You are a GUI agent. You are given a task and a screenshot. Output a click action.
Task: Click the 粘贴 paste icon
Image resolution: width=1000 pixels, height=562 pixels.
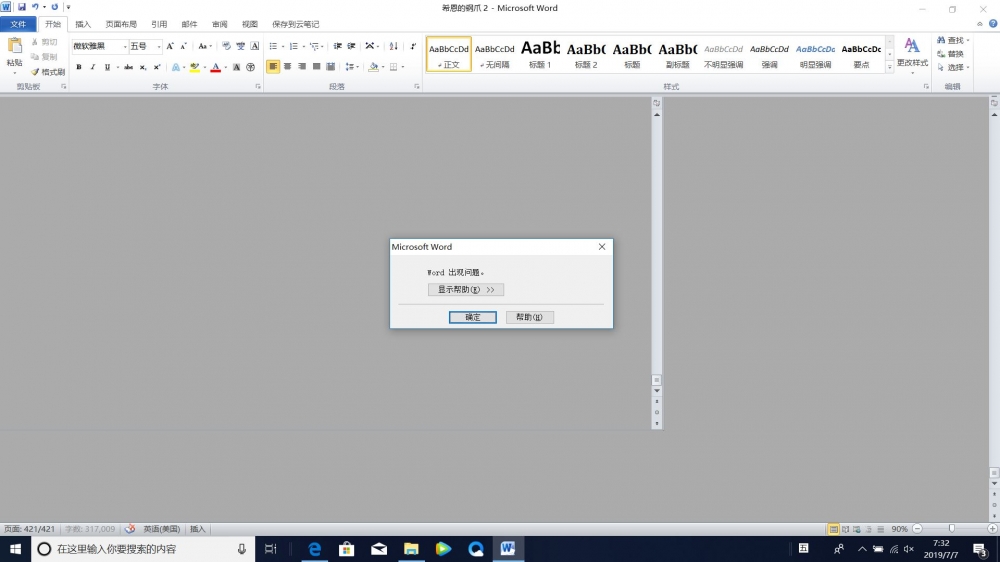tap(15, 46)
